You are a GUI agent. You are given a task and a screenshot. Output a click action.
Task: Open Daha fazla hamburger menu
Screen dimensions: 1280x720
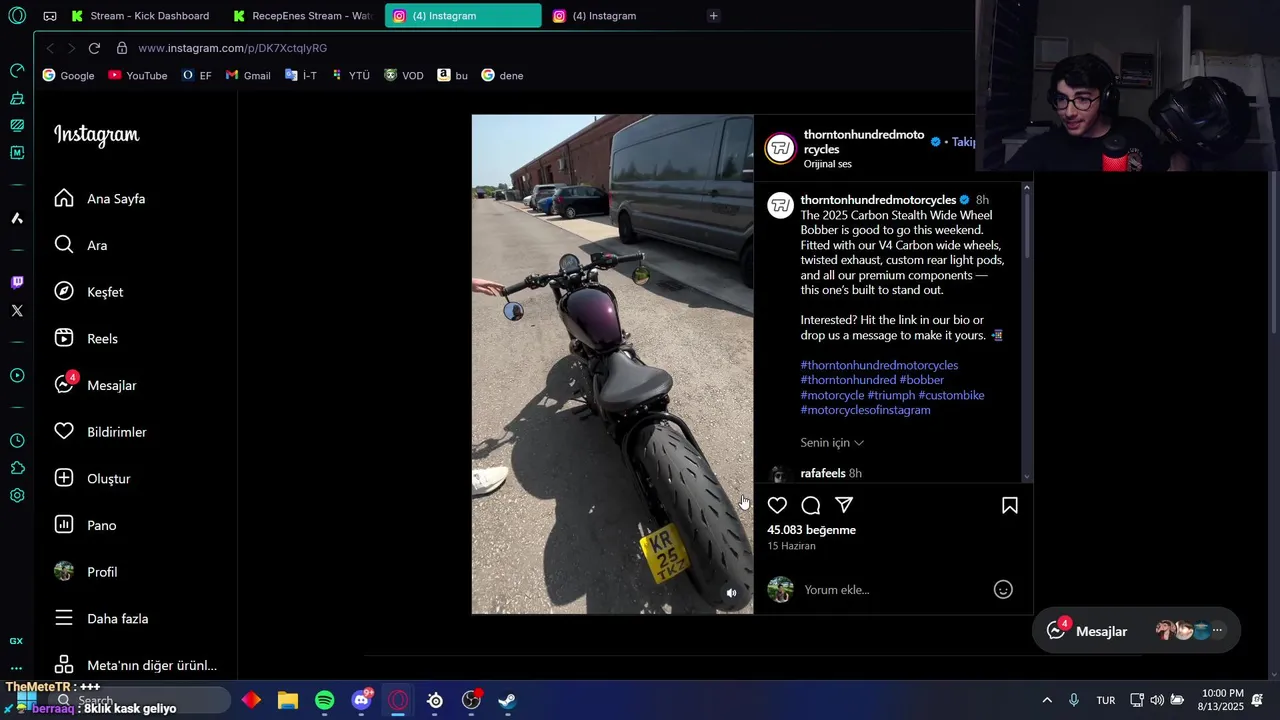(64, 618)
